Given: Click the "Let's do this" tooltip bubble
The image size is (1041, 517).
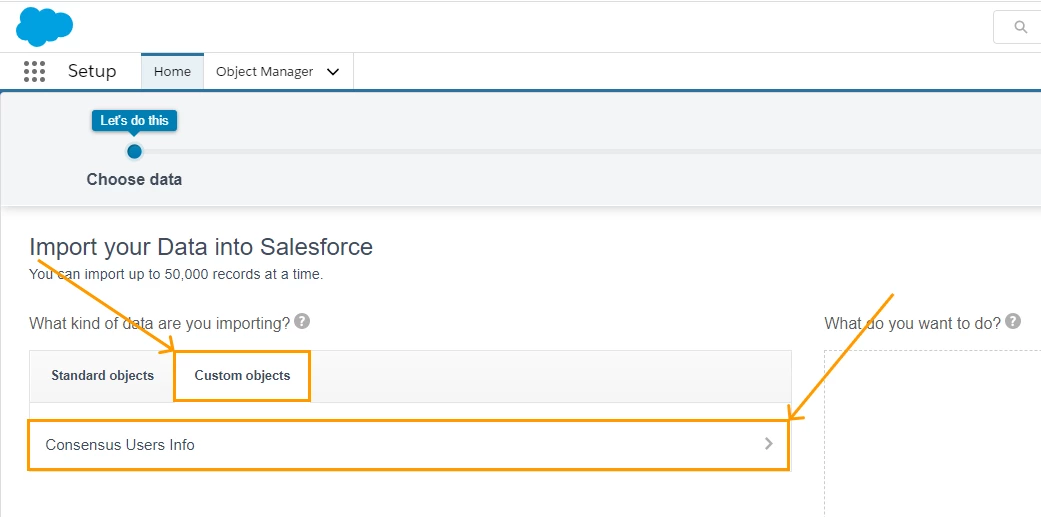Looking at the screenshot, I should [134, 120].
